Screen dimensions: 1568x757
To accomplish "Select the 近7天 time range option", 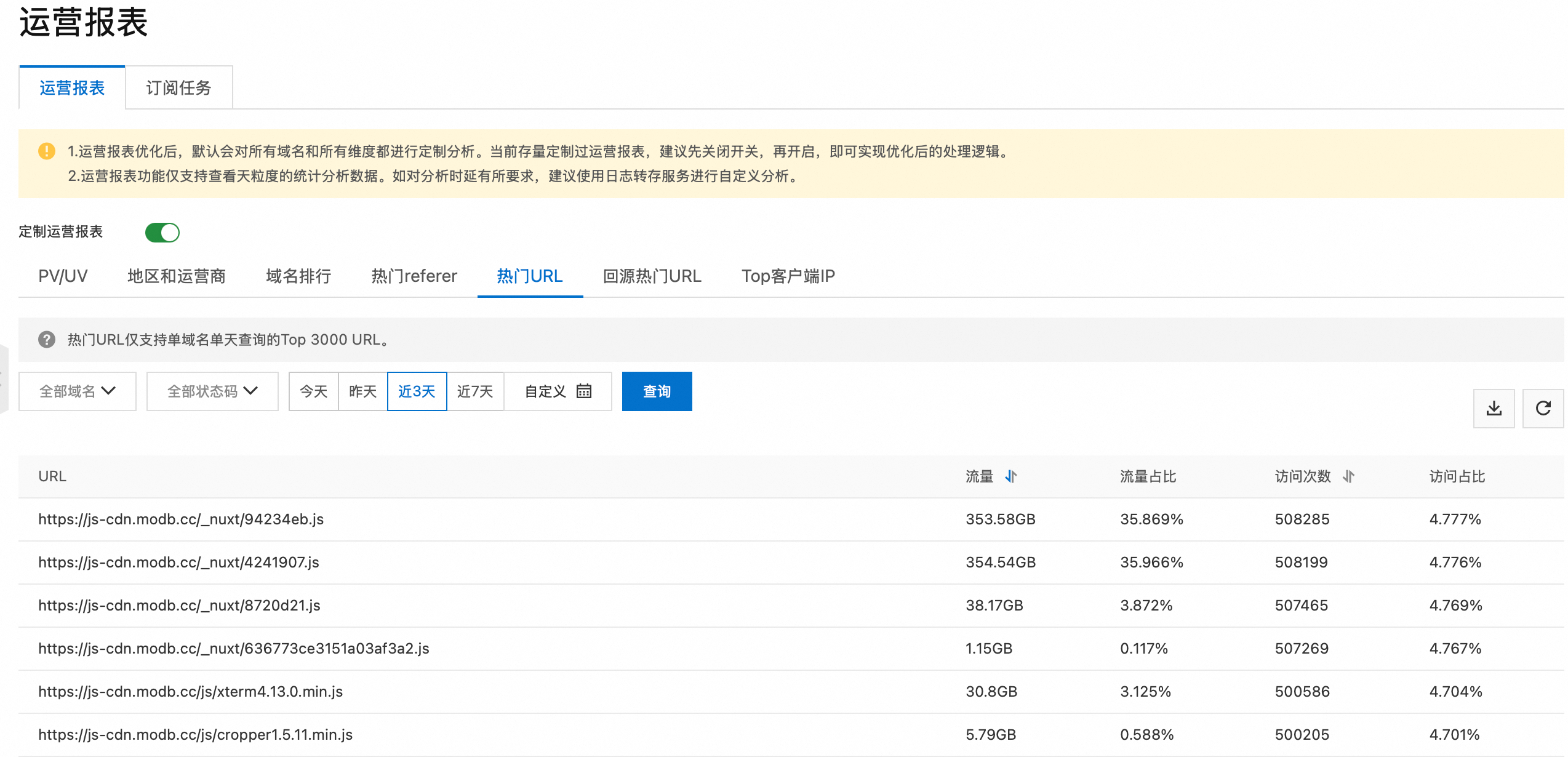I will tap(475, 391).
